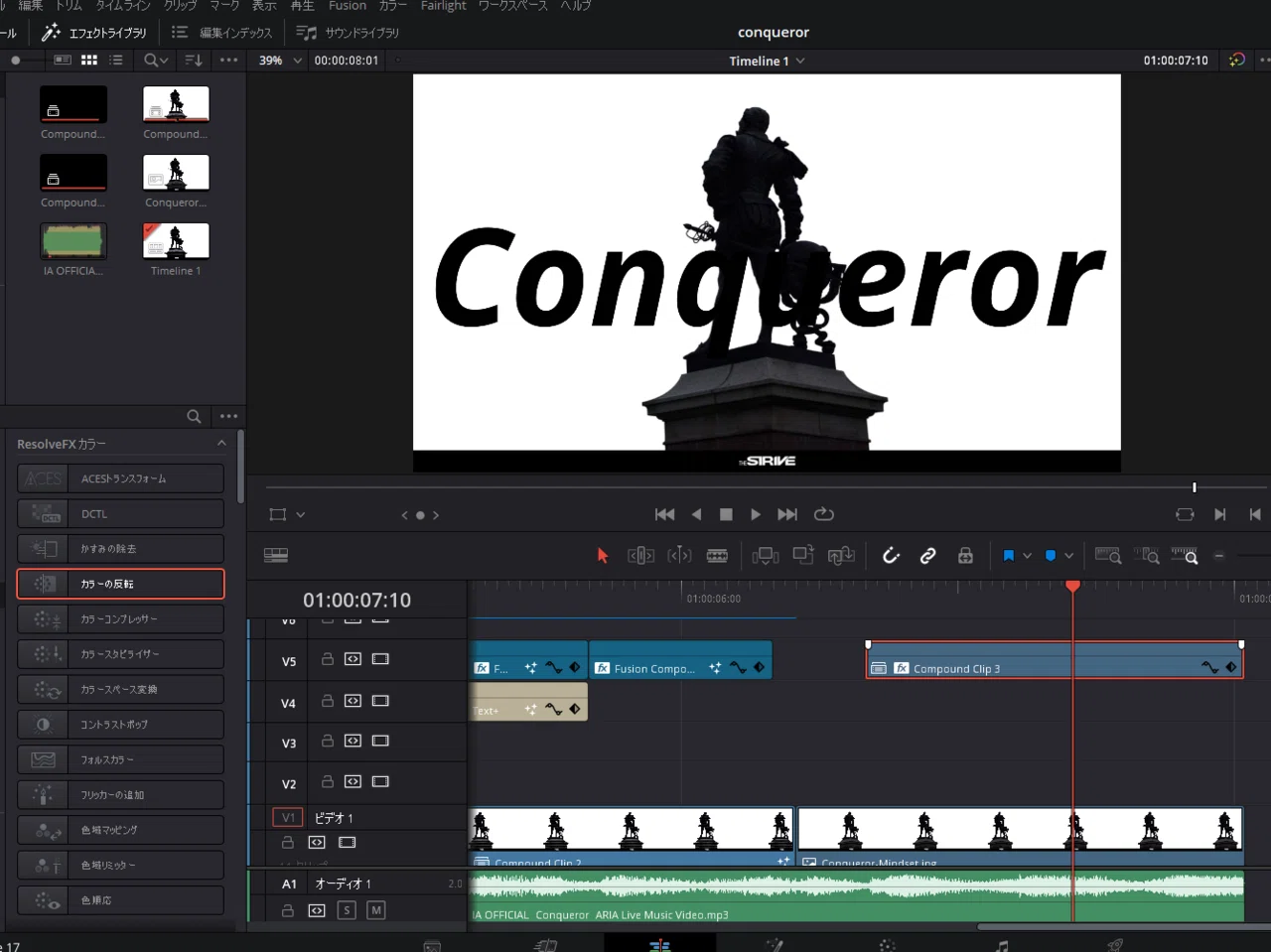Lock the V5 video track
Image resolution: width=1271 pixels, height=952 pixels.
tap(328, 659)
